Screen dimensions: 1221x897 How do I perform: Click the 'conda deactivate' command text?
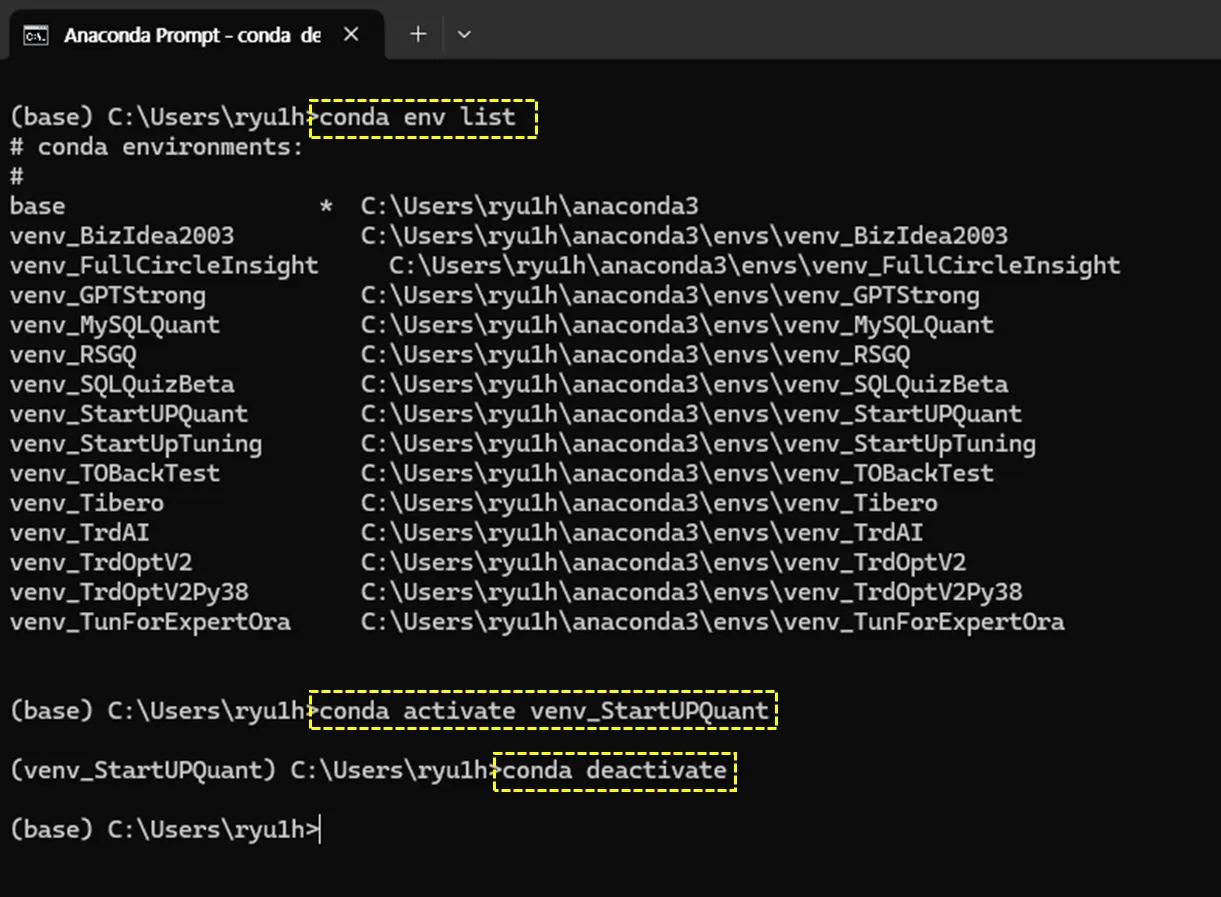[615, 771]
